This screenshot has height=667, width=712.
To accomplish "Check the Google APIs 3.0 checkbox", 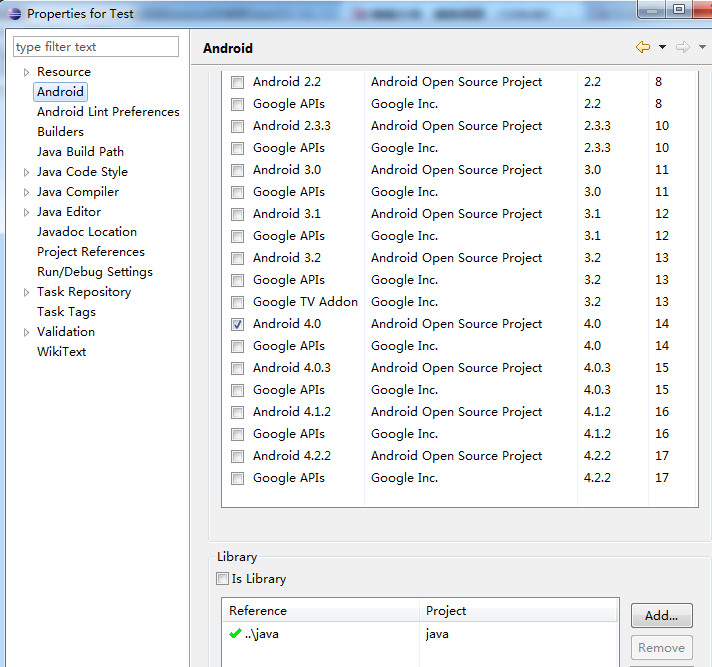I will 237,192.
